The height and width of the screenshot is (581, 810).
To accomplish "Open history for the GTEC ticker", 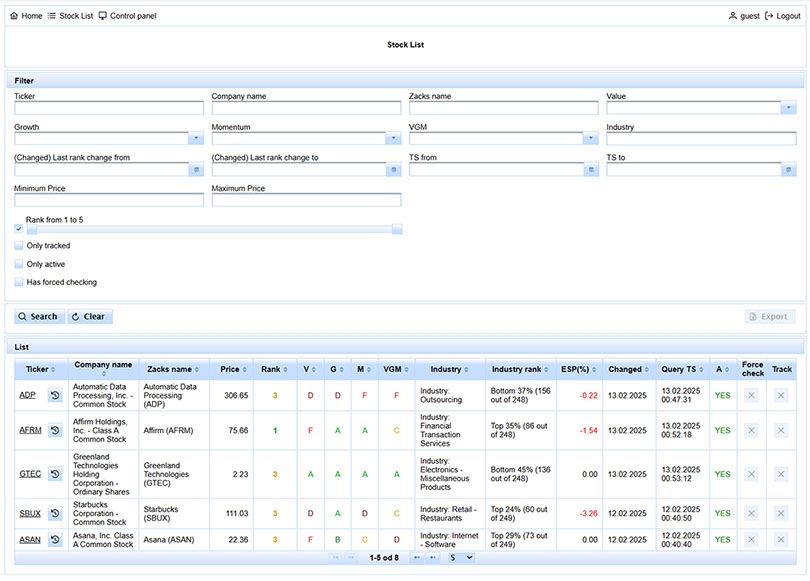I will click(55, 474).
